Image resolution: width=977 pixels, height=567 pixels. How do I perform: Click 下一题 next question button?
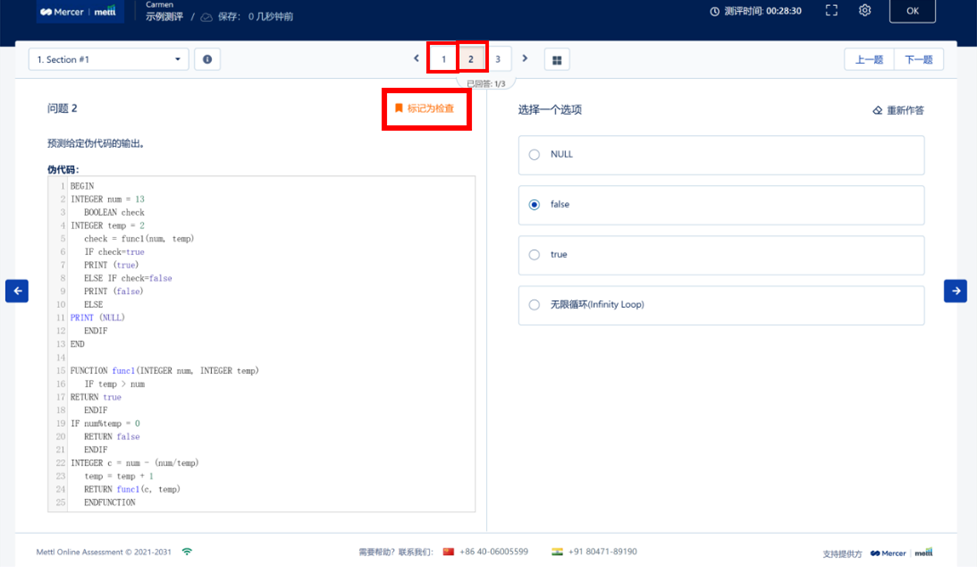pos(918,60)
